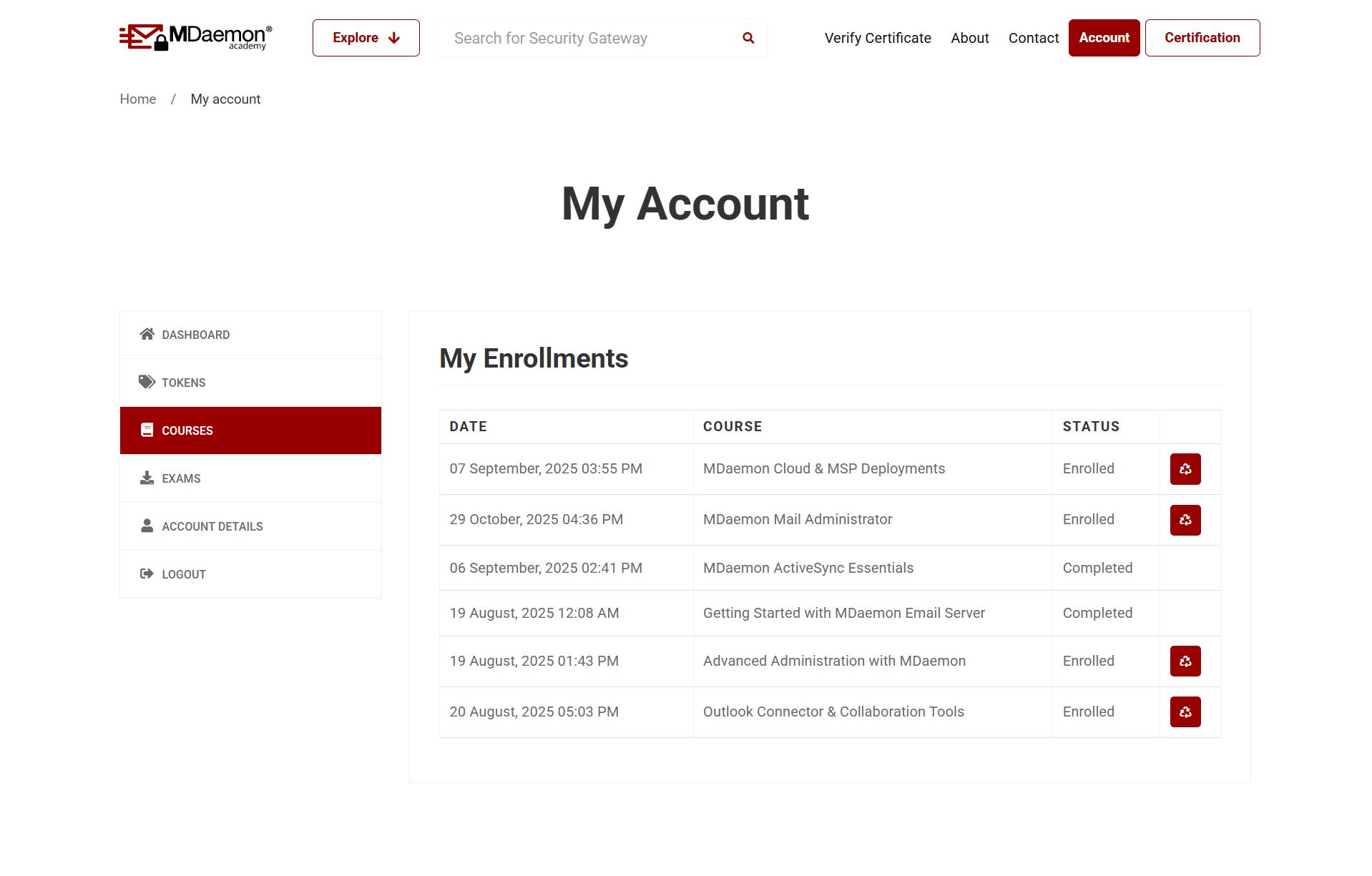Click the search magnifier icon
The image size is (1372, 876).
[748, 38]
